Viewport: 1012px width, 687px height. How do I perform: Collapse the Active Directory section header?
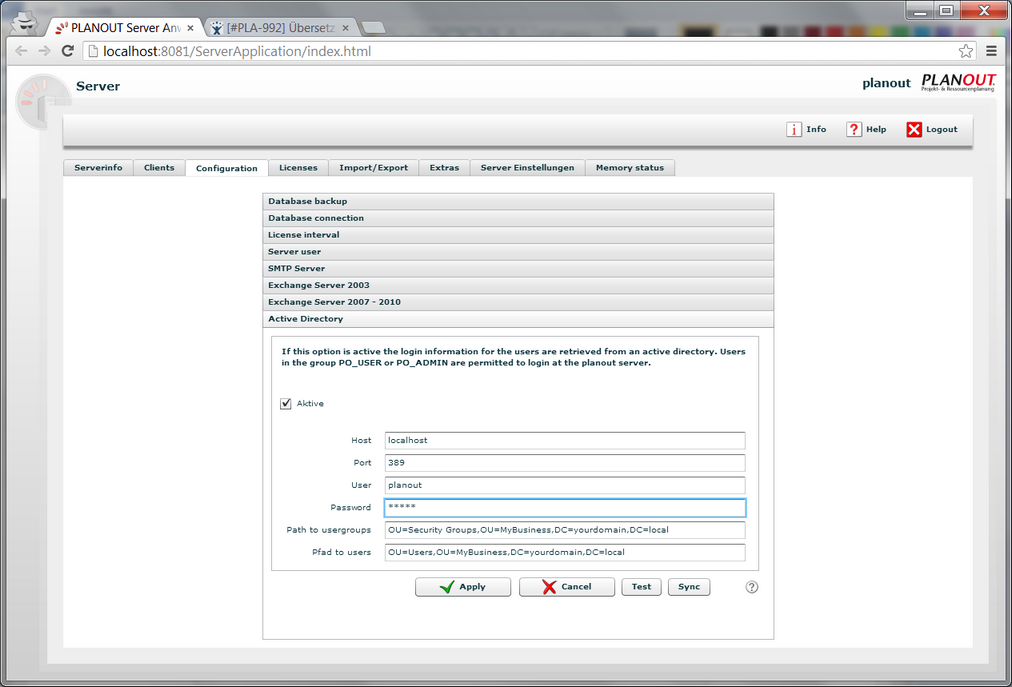(x=518, y=319)
